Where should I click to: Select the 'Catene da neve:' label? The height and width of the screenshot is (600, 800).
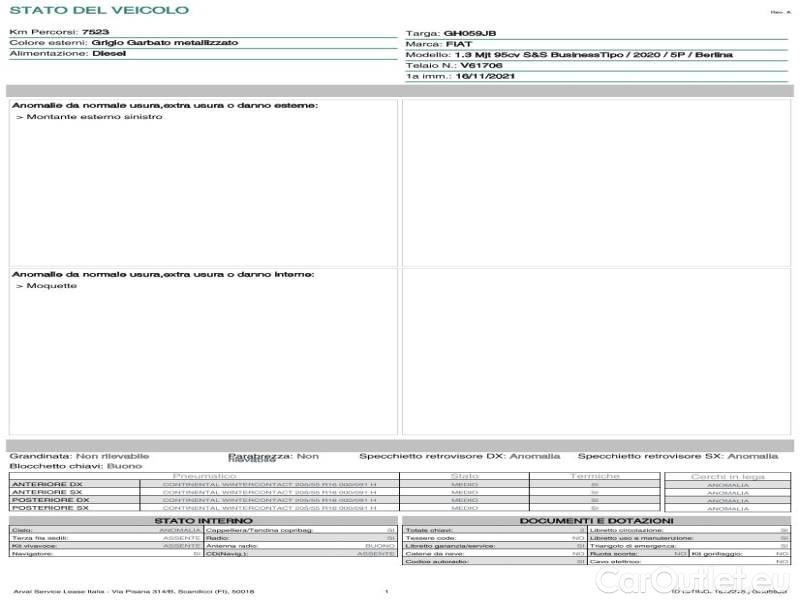coord(435,554)
